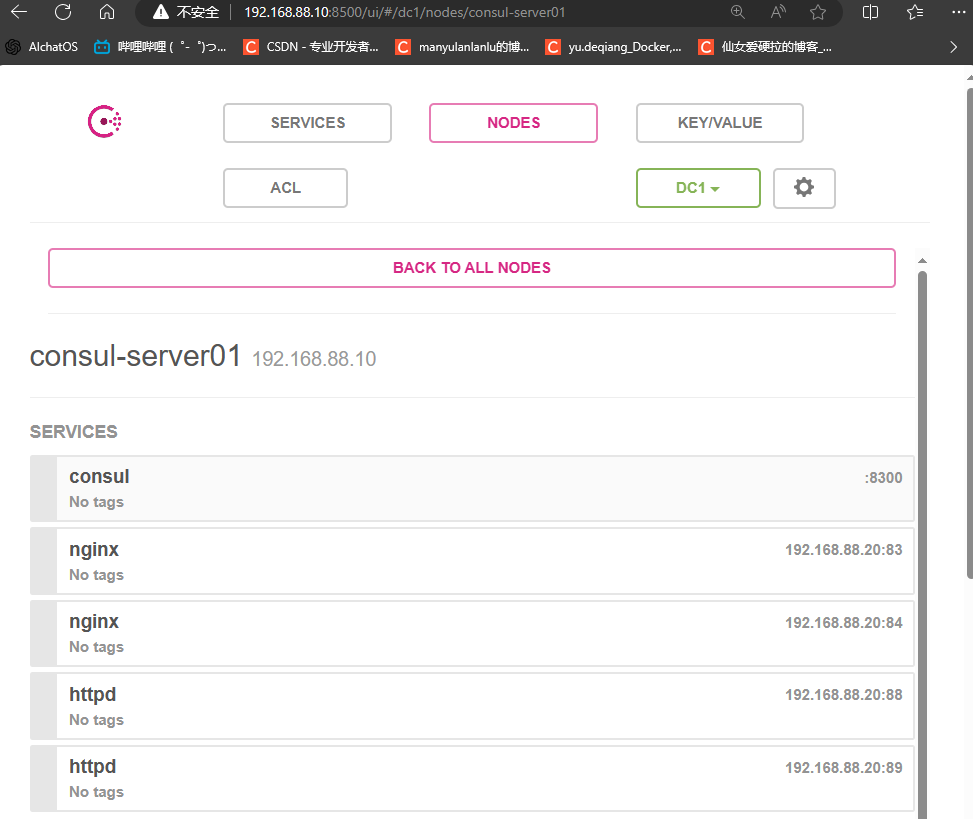Open Consul settings gear icon

coord(804,188)
